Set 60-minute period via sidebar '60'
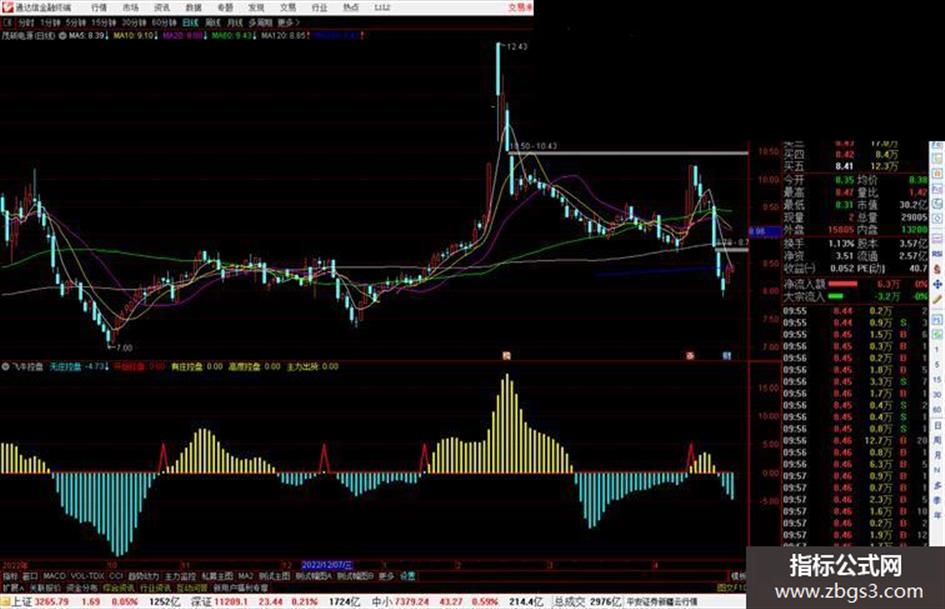The width and height of the screenshot is (945, 609). (x=937, y=410)
